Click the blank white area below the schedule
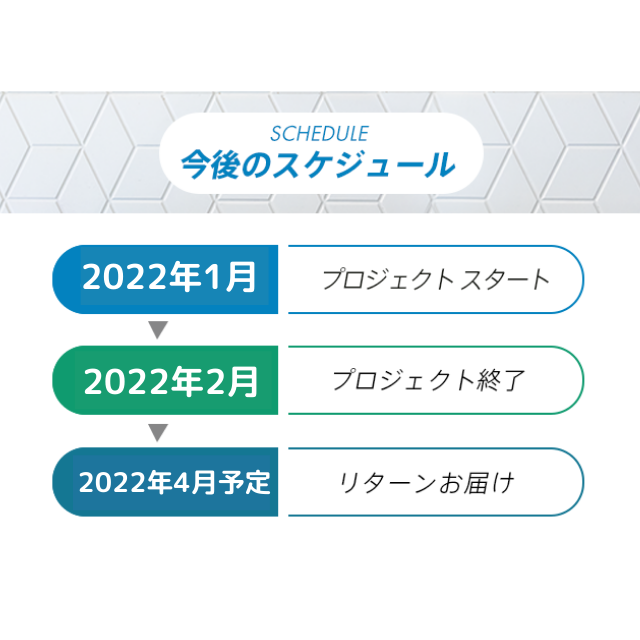 320,580
